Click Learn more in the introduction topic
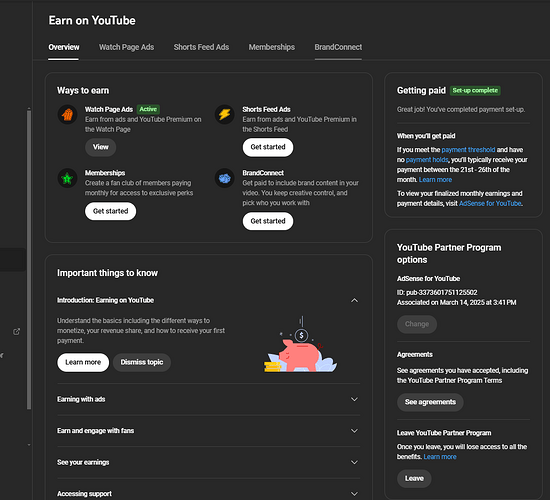Viewport: 550px width, 500px height. pyautogui.click(x=83, y=362)
